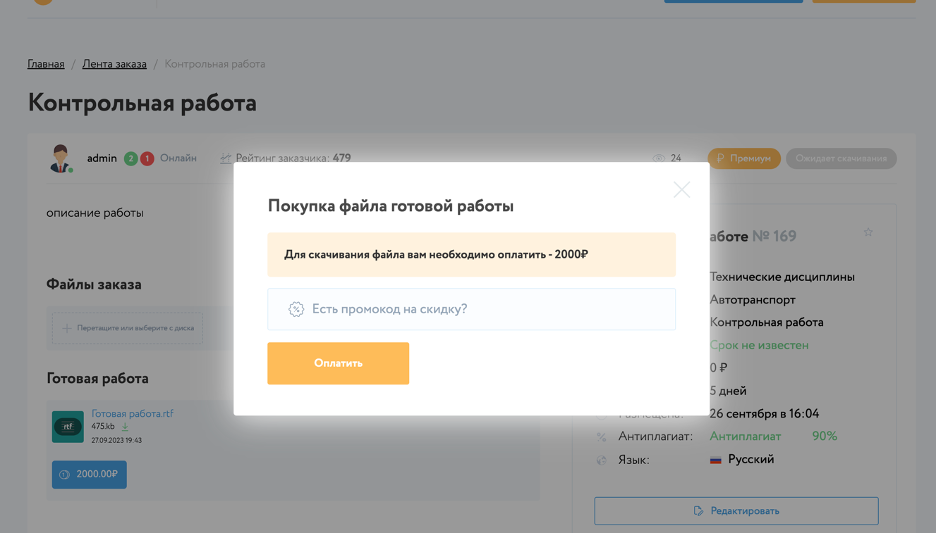Click the Редактировать button
936x534 pixels.
point(736,511)
